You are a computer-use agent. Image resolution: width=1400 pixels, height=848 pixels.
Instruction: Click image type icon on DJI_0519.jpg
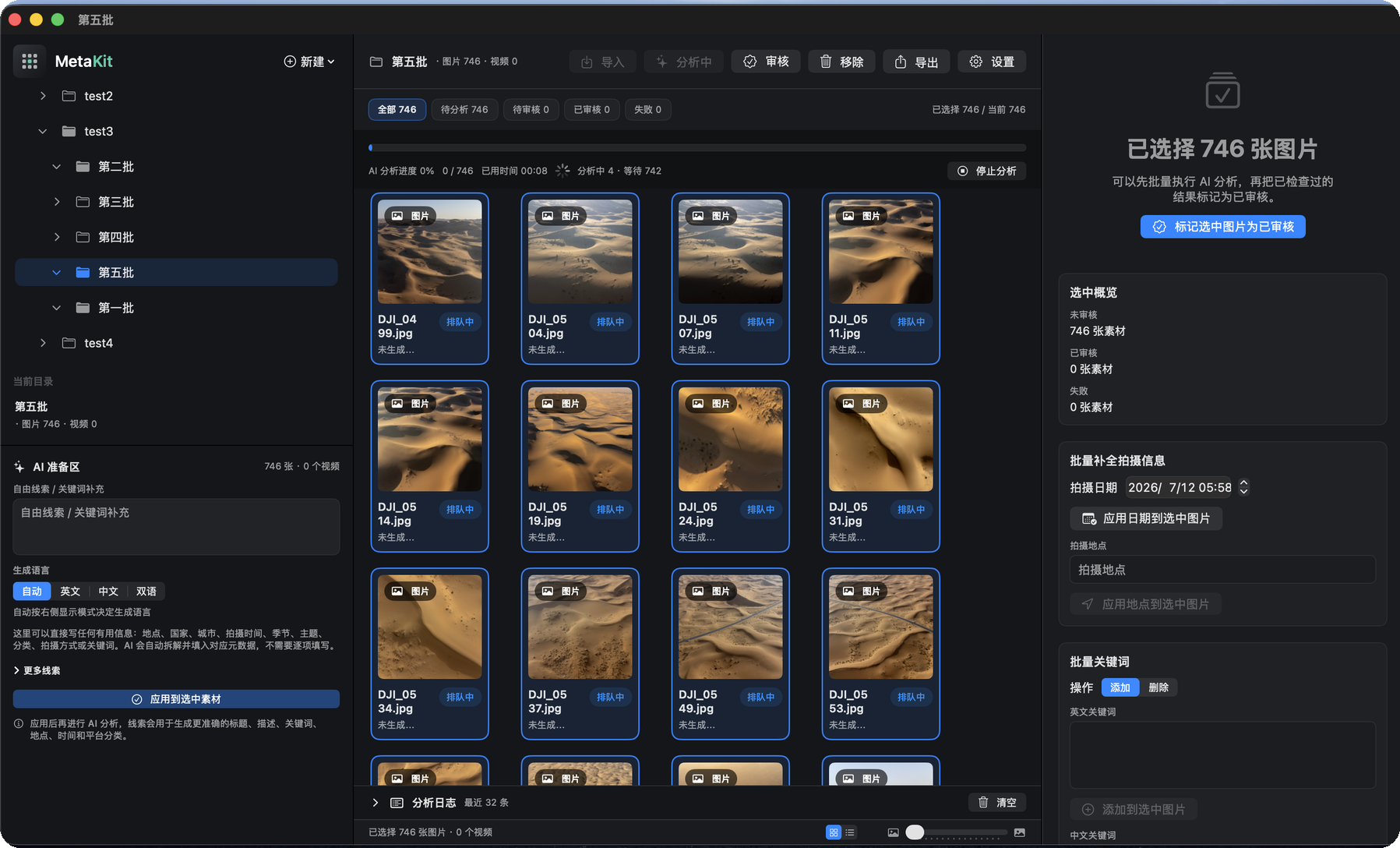548,404
